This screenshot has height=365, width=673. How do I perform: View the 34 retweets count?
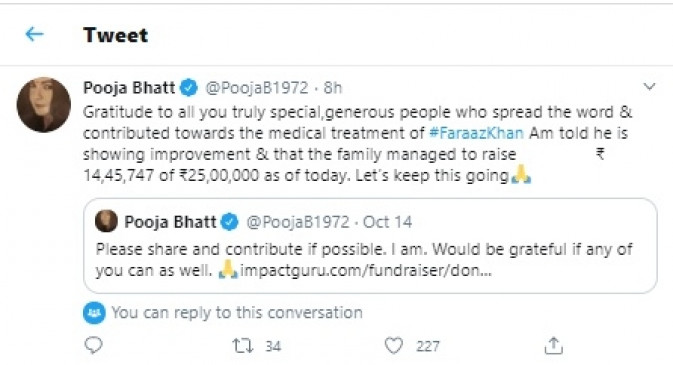273,346
